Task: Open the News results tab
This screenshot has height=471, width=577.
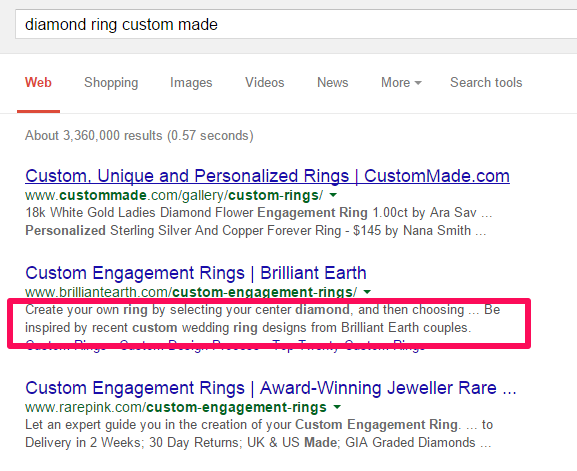Action: click(x=333, y=82)
